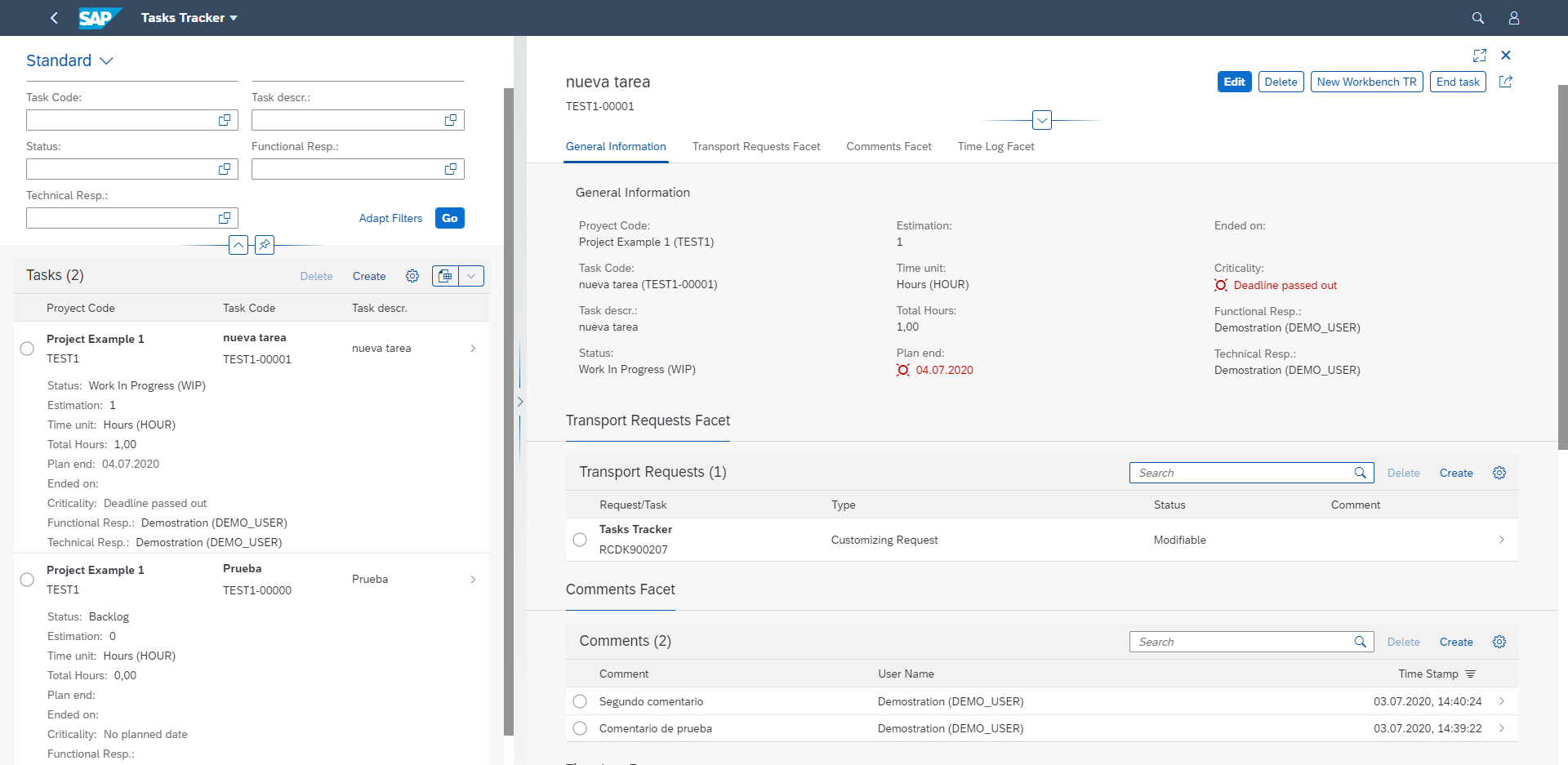Open the Comentario de prueba row chevron
The width and height of the screenshot is (1568, 765).
click(1502, 728)
